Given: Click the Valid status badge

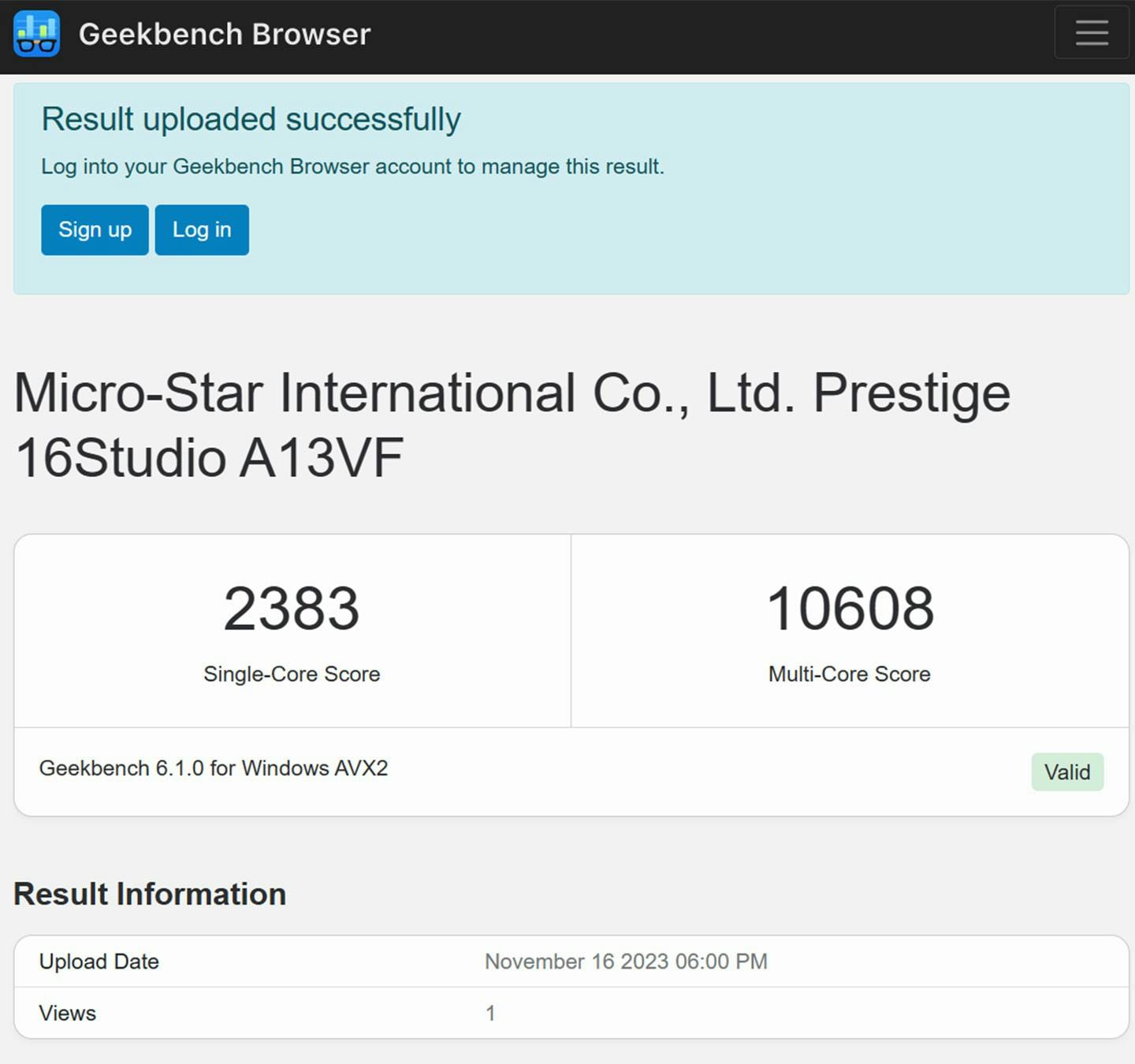Looking at the screenshot, I should 1066,772.
